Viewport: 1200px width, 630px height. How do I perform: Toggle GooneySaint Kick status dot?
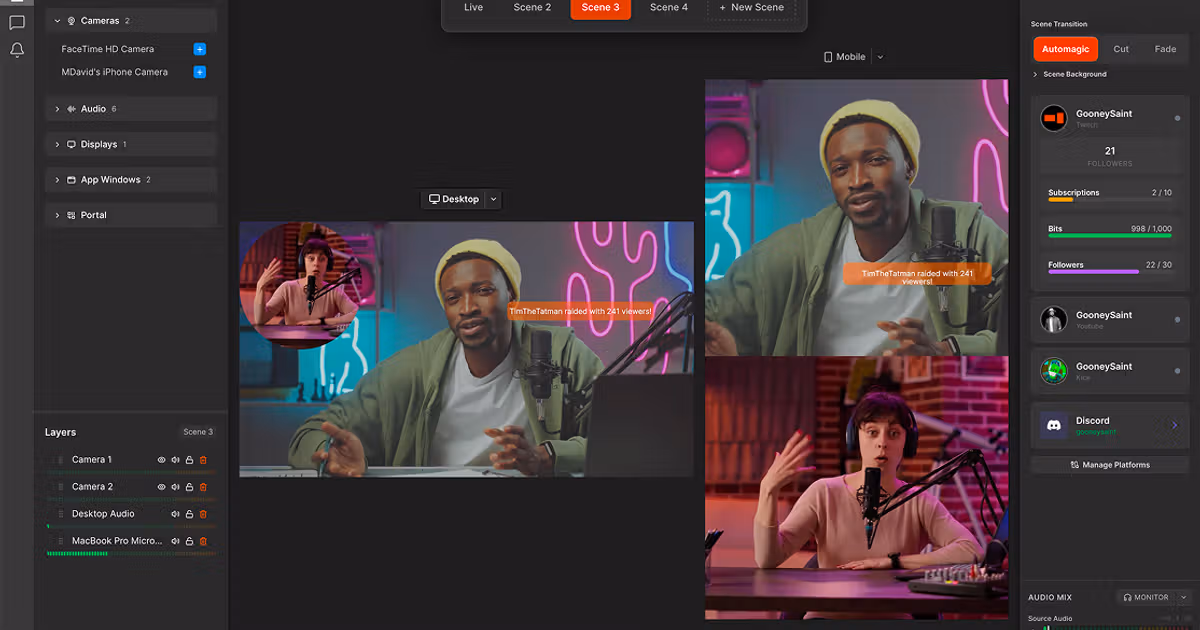1177,371
